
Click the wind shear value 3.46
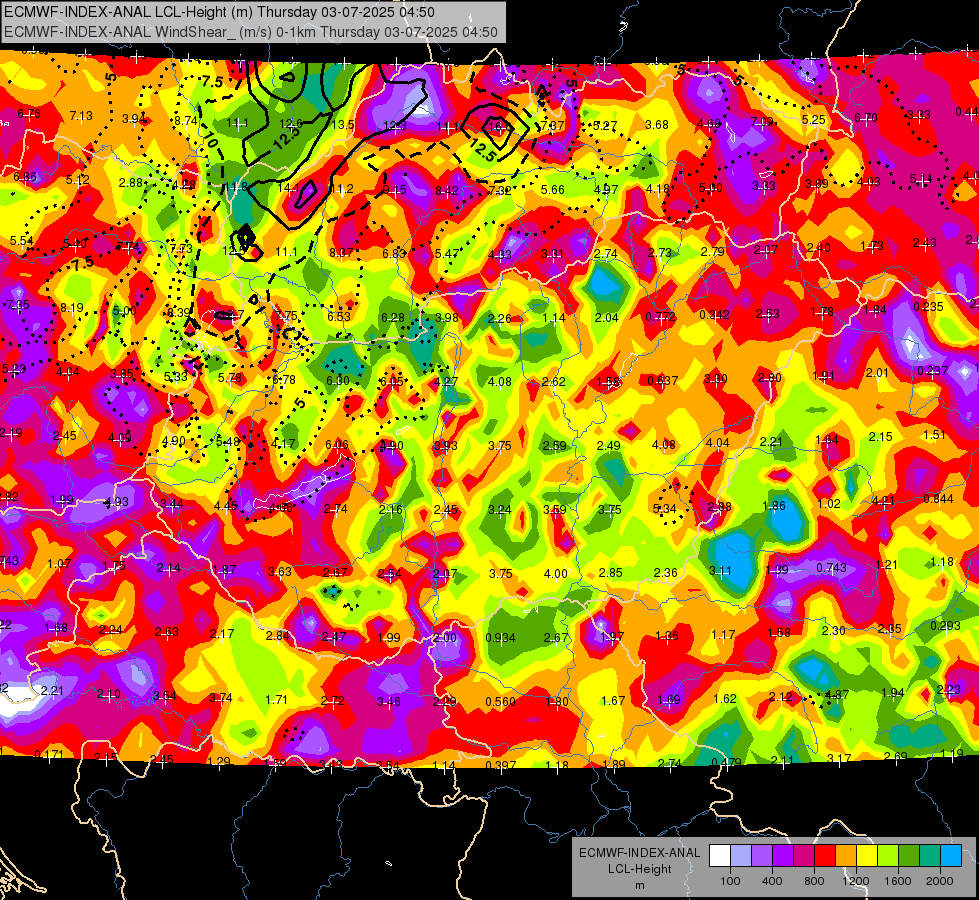click(x=388, y=702)
